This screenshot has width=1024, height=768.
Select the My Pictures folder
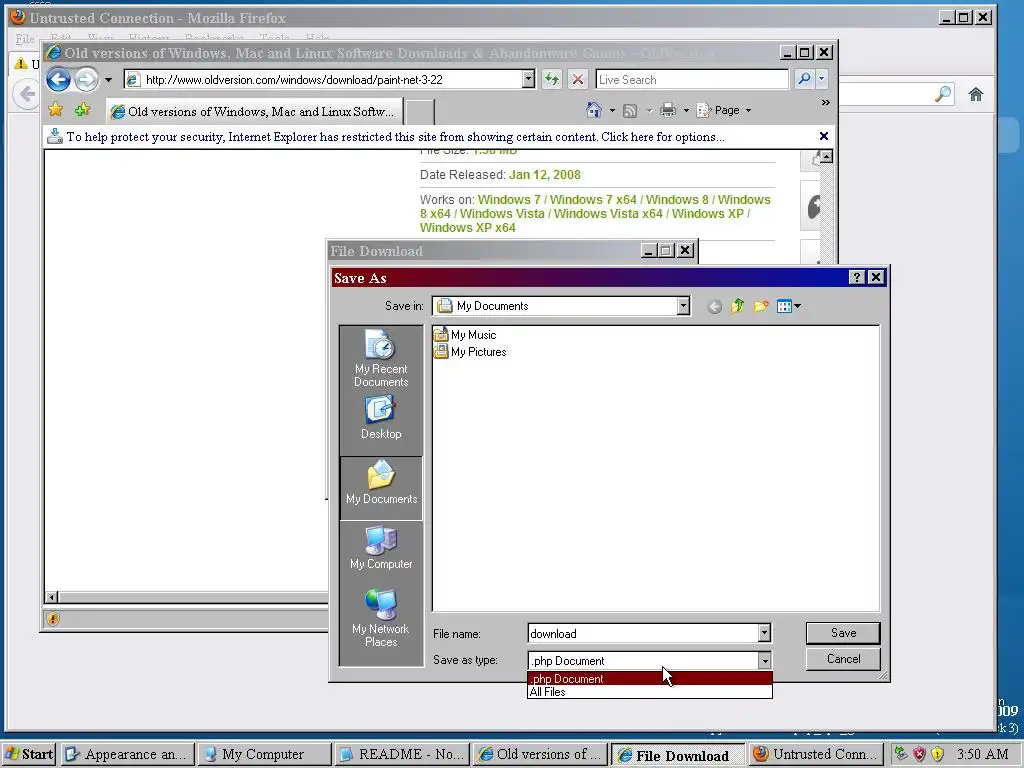[x=470, y=352]
